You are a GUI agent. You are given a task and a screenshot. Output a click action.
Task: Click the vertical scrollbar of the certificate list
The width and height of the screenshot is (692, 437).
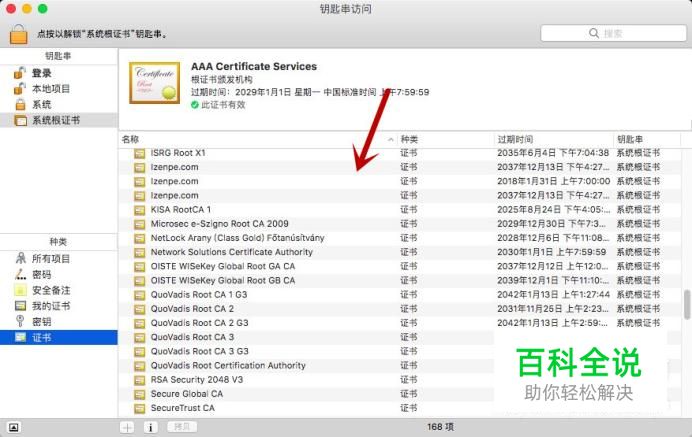click(x=687, y=304)
